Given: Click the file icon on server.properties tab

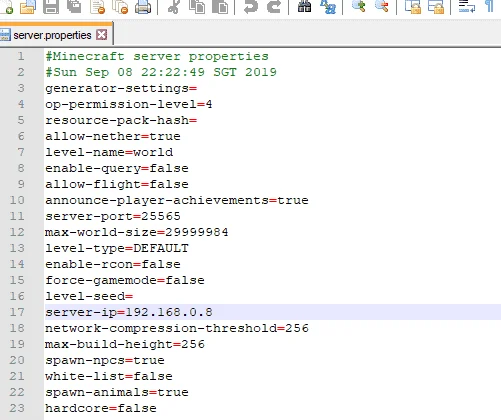Looking at the screenshot, I should (x=5, y=35).
